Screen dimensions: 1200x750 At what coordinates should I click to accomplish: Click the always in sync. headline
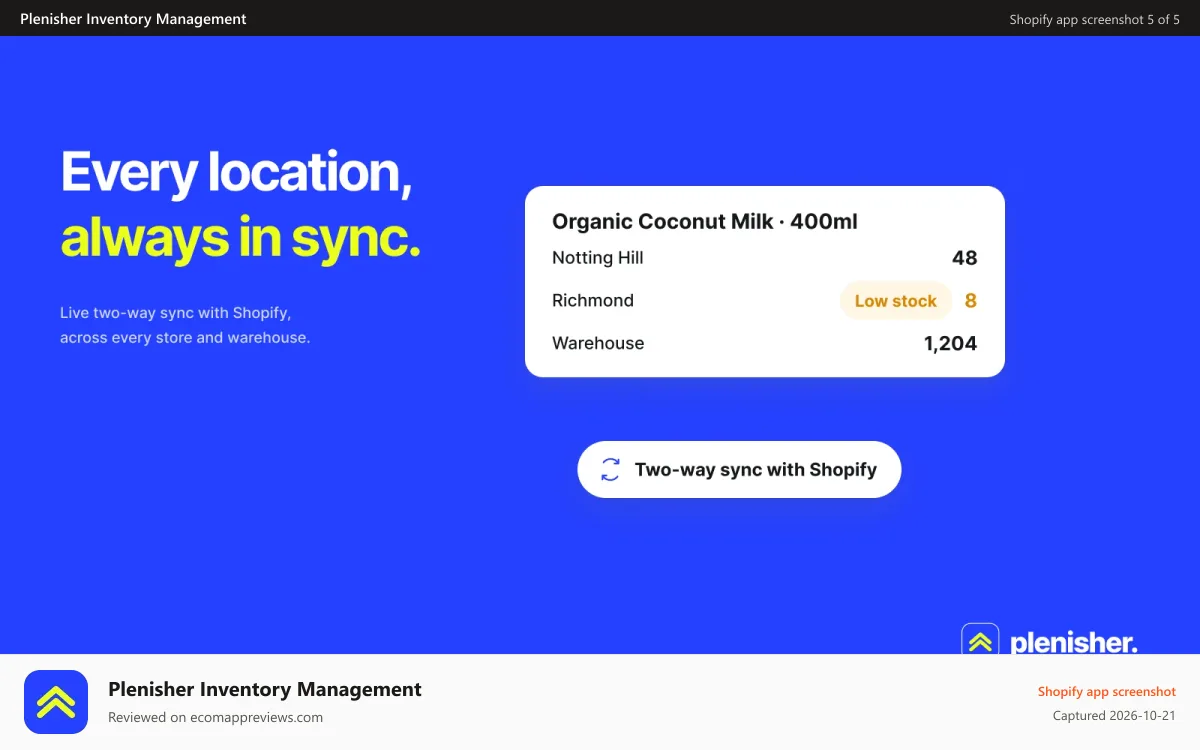[x=240, y=238]
